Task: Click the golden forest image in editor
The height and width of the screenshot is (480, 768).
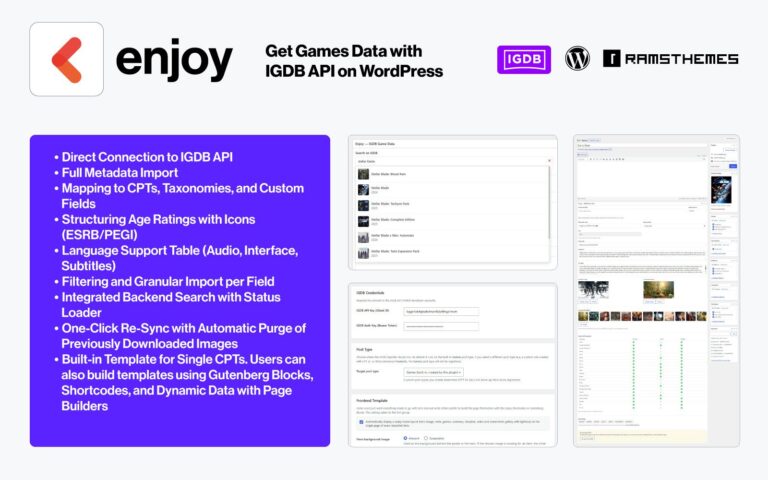Action: 658,289
